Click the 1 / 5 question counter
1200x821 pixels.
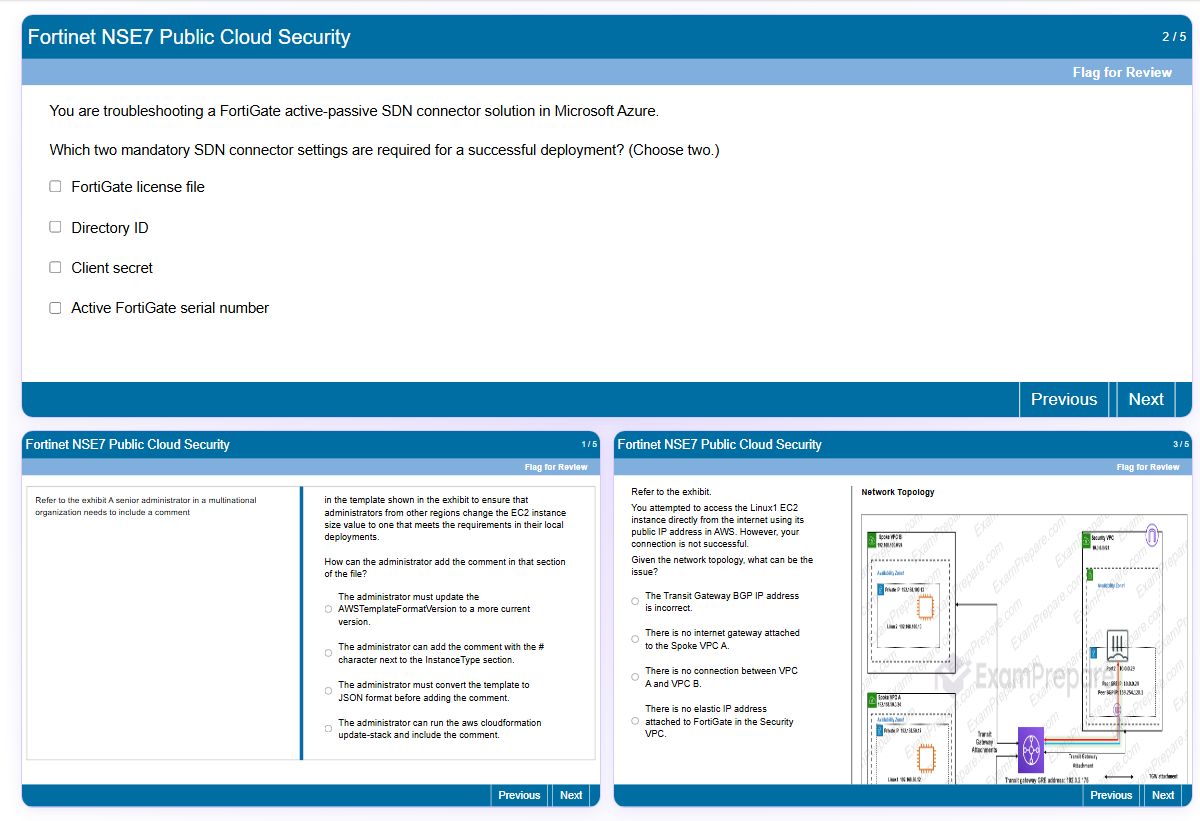click(x=589, y=444)
